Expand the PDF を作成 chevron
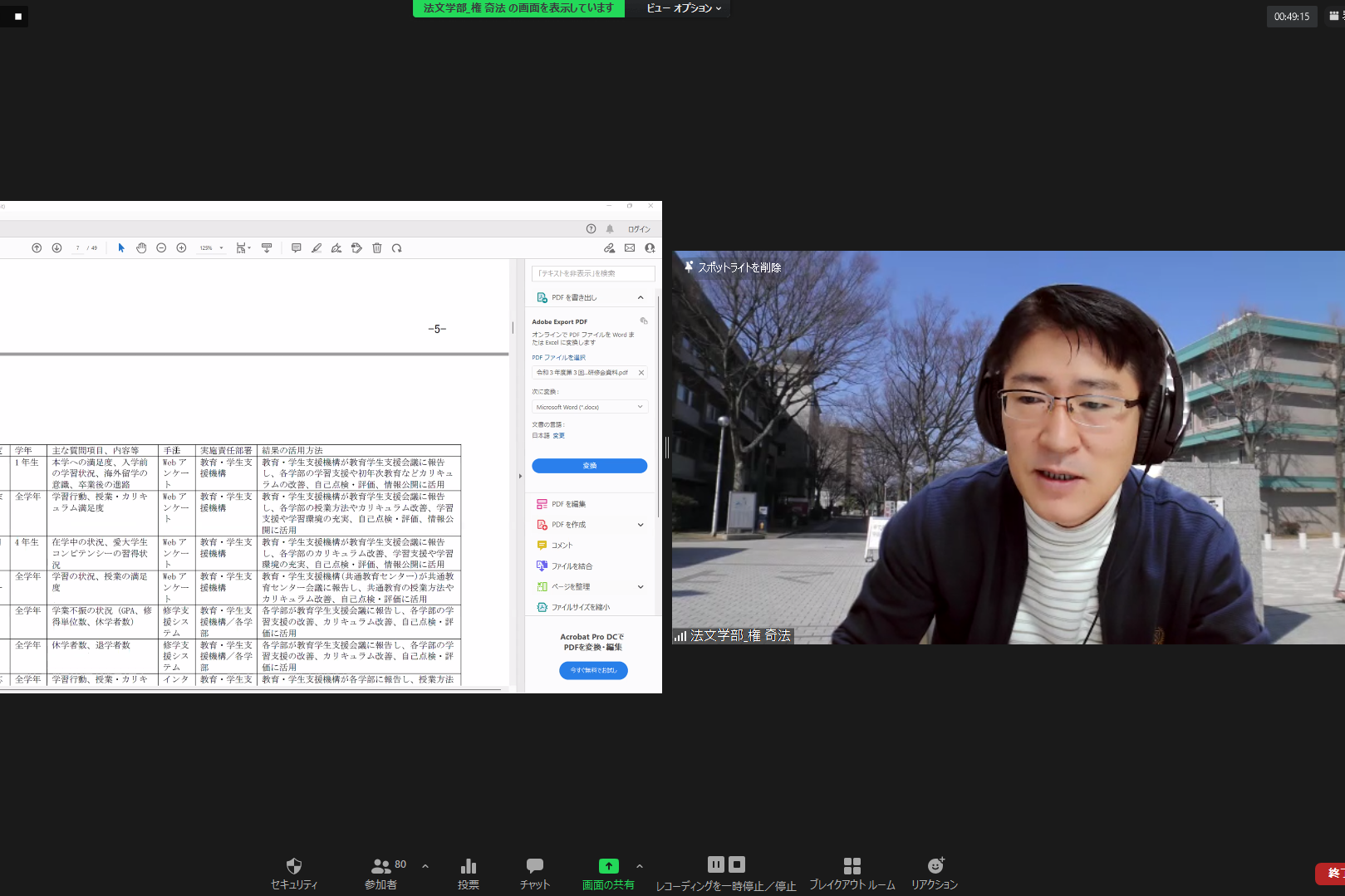Screen dimensions: 1345x896 tap(641, 525)
